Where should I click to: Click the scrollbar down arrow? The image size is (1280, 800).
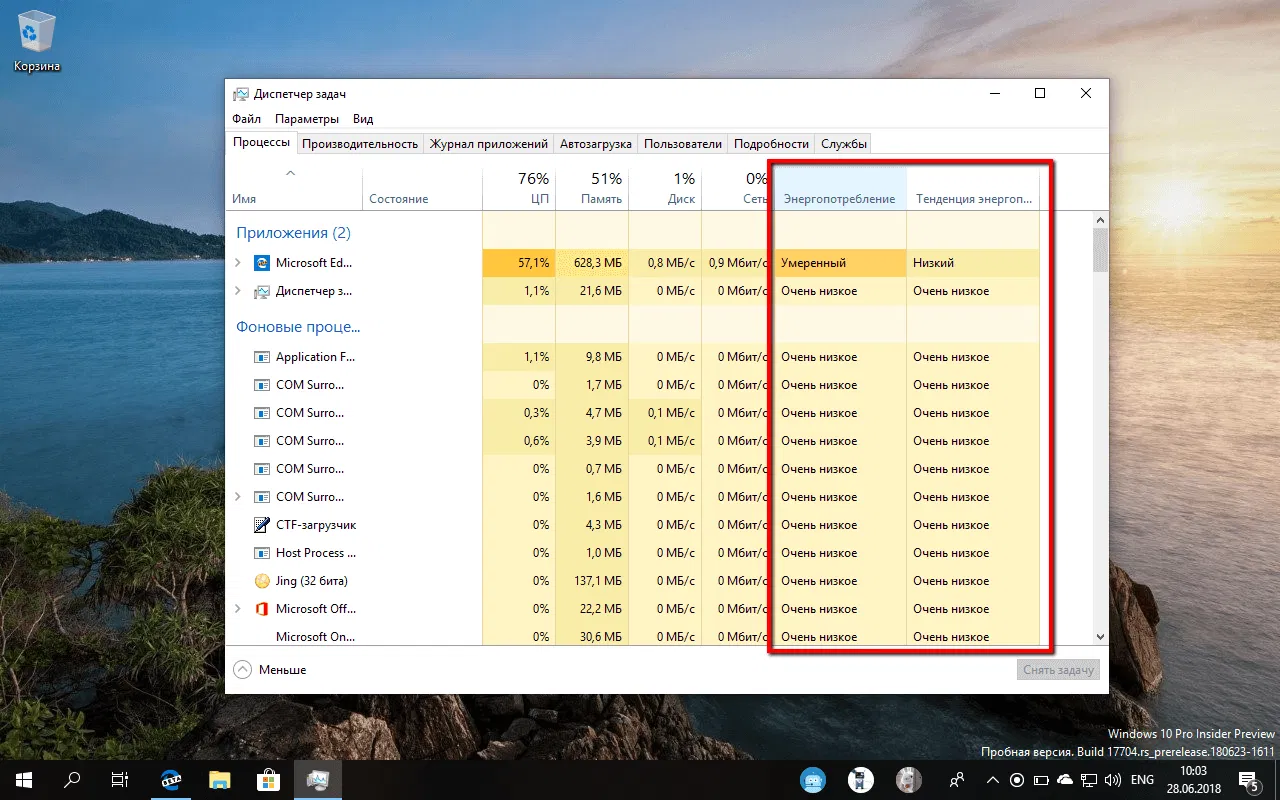(1100, 637)
